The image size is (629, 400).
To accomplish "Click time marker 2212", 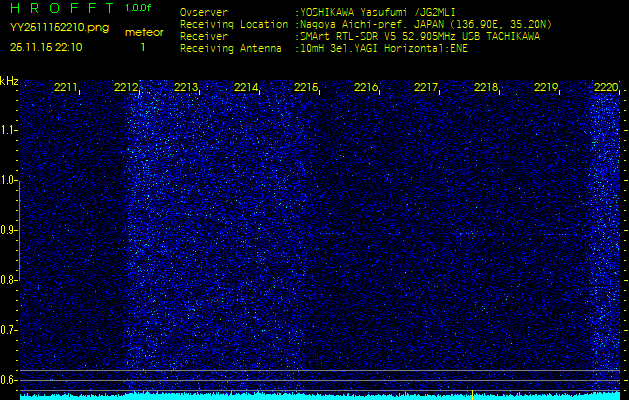I will pos(126,87).
